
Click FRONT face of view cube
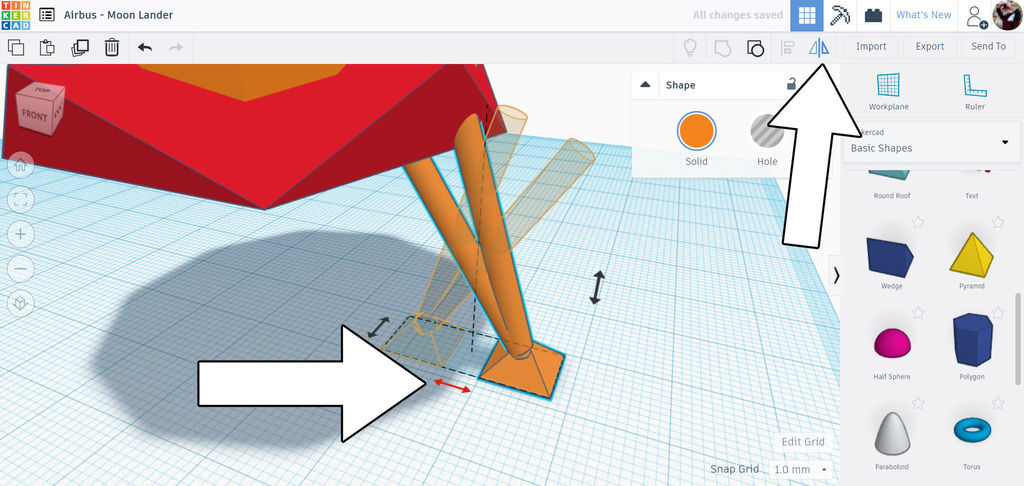coord(35,116)
